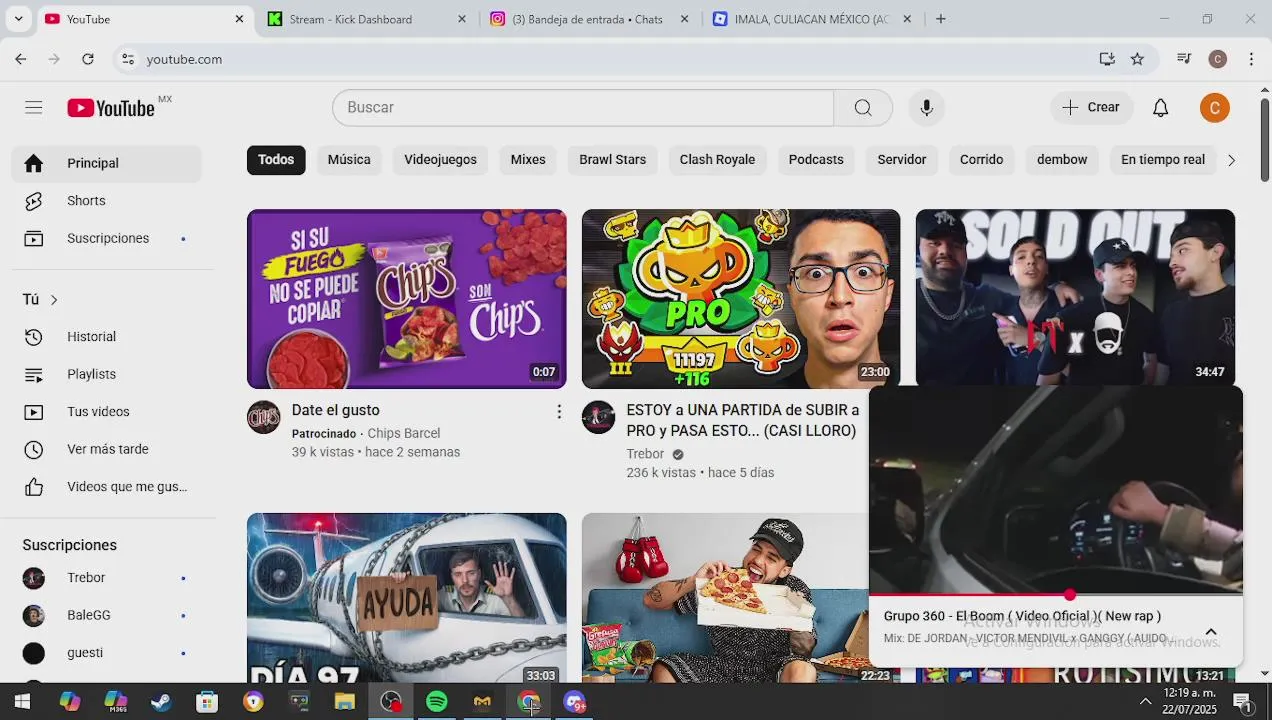Open Ver más tarde list

click(107, 449)
